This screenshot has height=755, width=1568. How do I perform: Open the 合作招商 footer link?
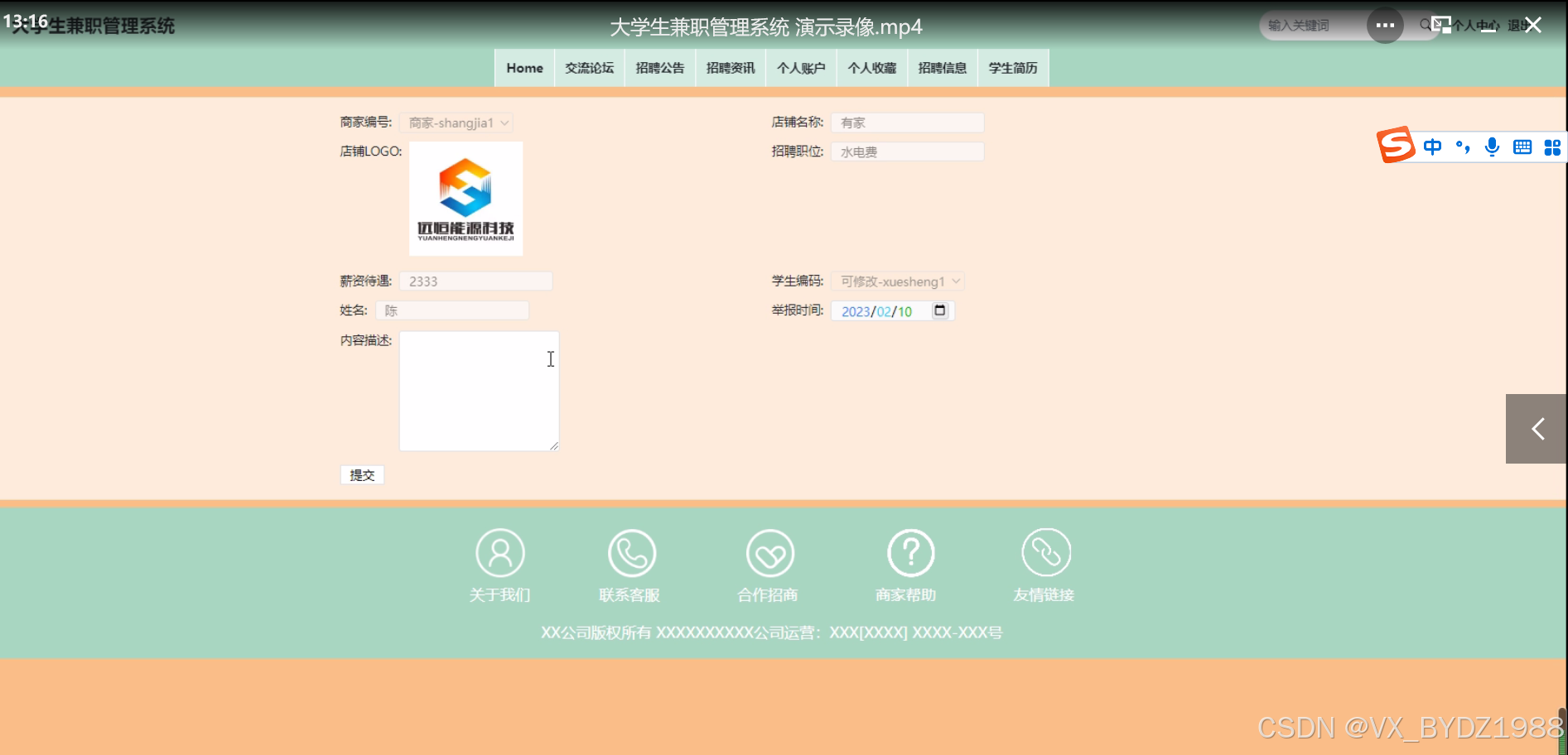pos(768,595)
